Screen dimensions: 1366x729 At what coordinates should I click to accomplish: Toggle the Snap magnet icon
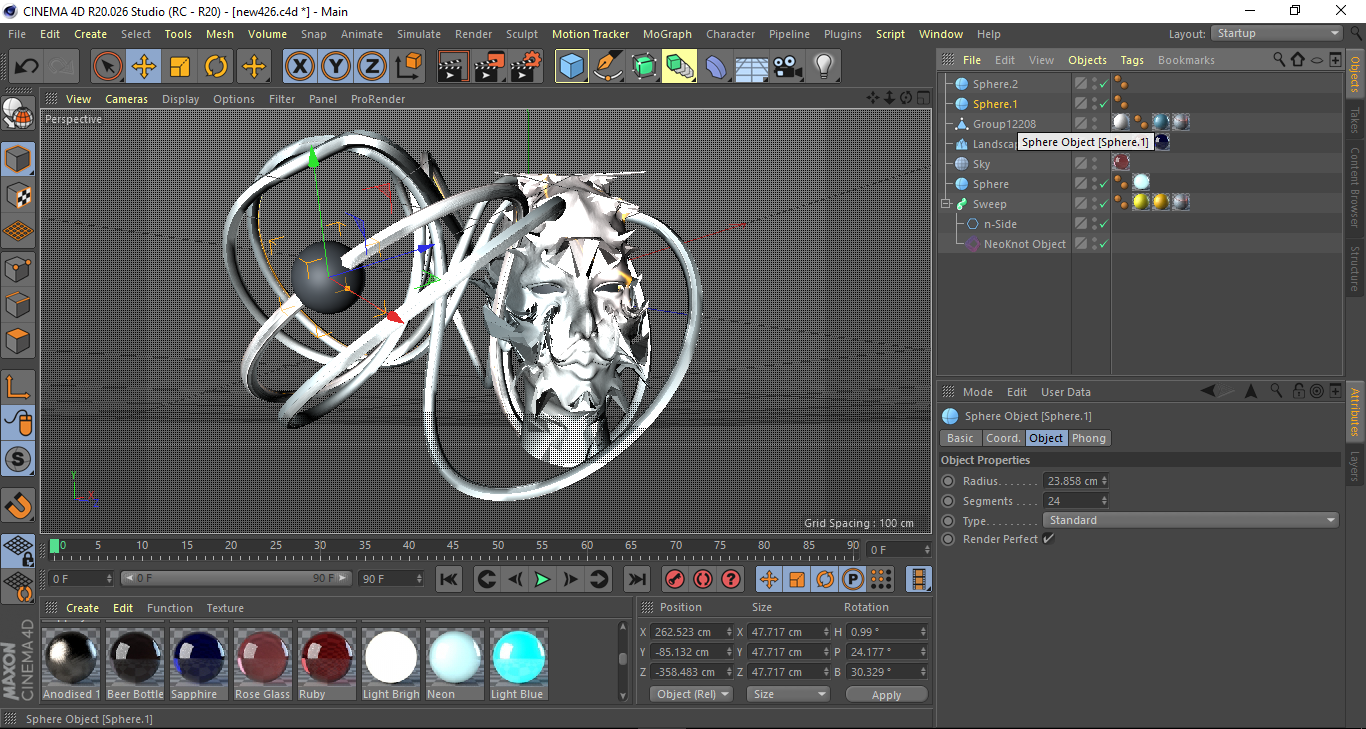(x=18, y=505)
